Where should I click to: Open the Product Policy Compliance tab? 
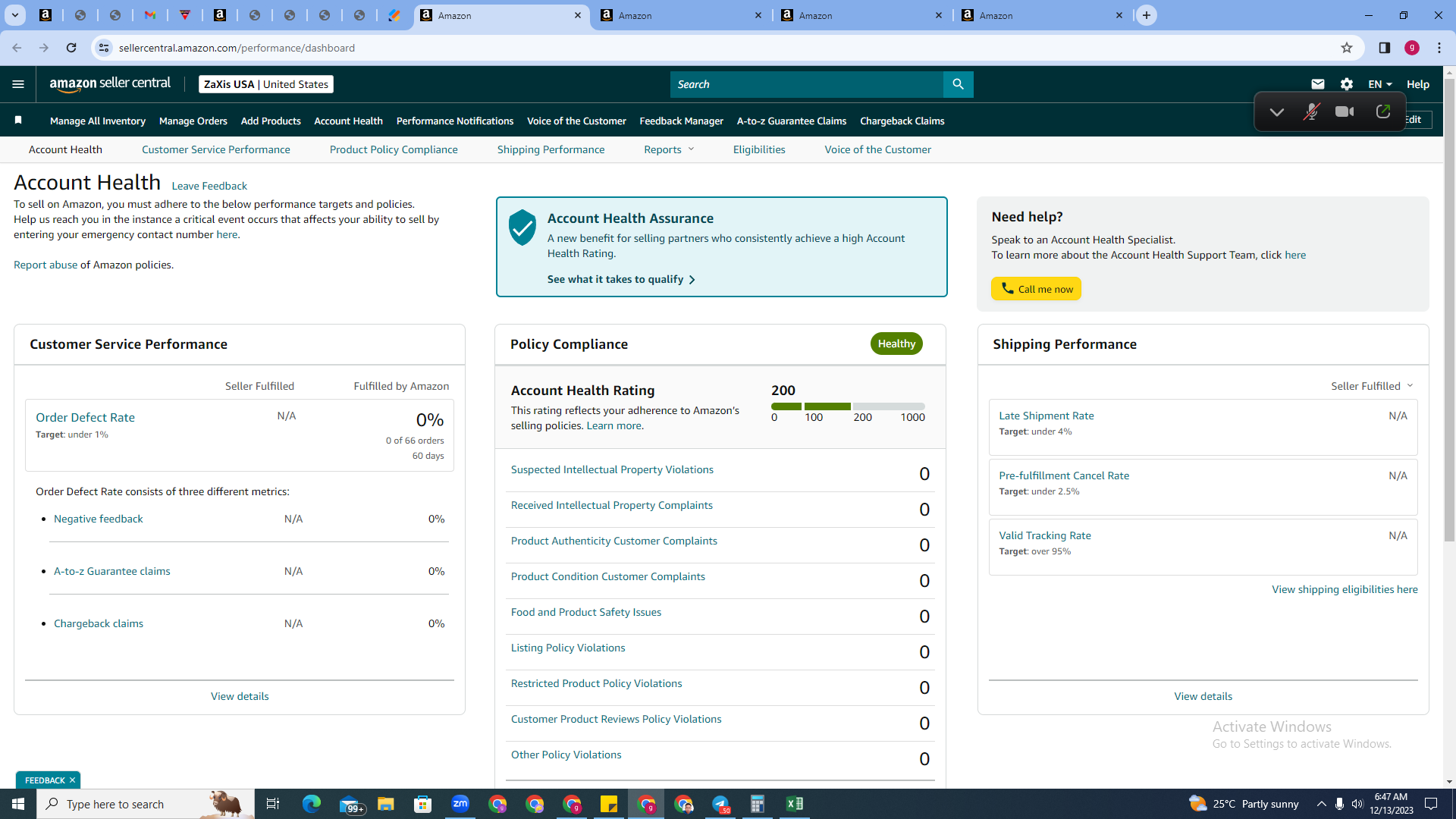[x=394, y=149]
